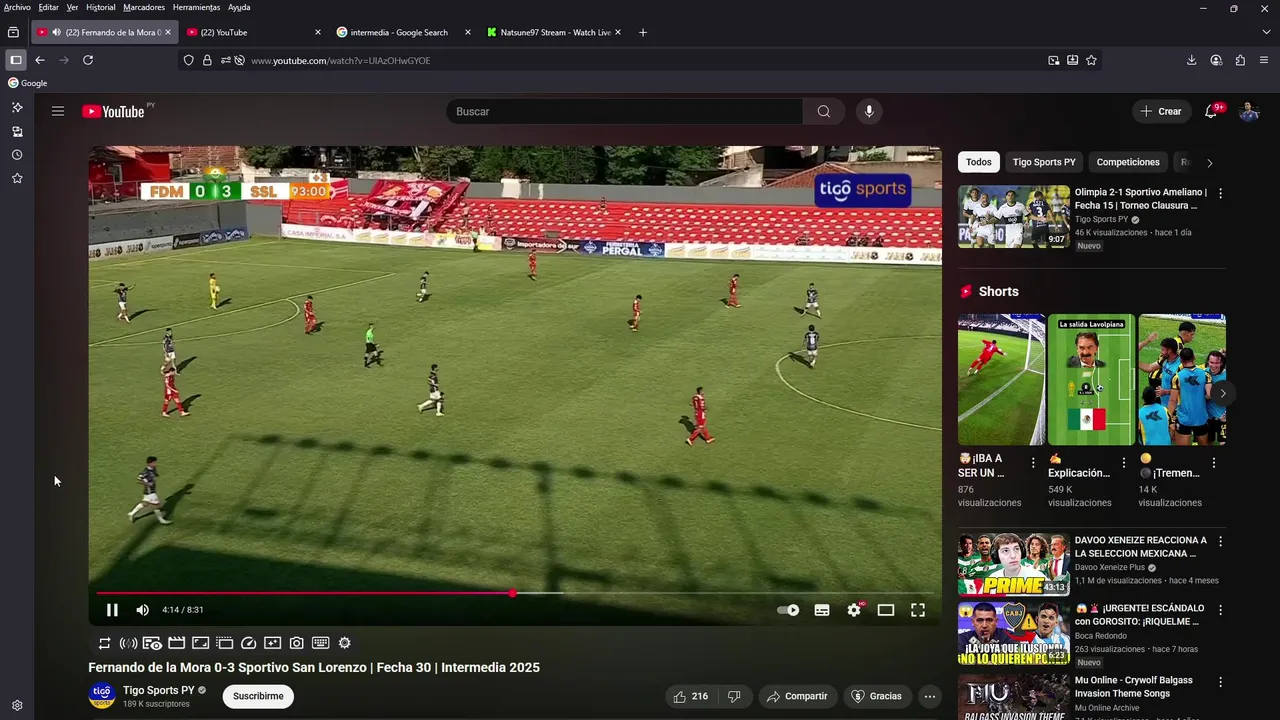Enter fullscreen video mode
Screen dimensions: 1280x720
point(918,610)
